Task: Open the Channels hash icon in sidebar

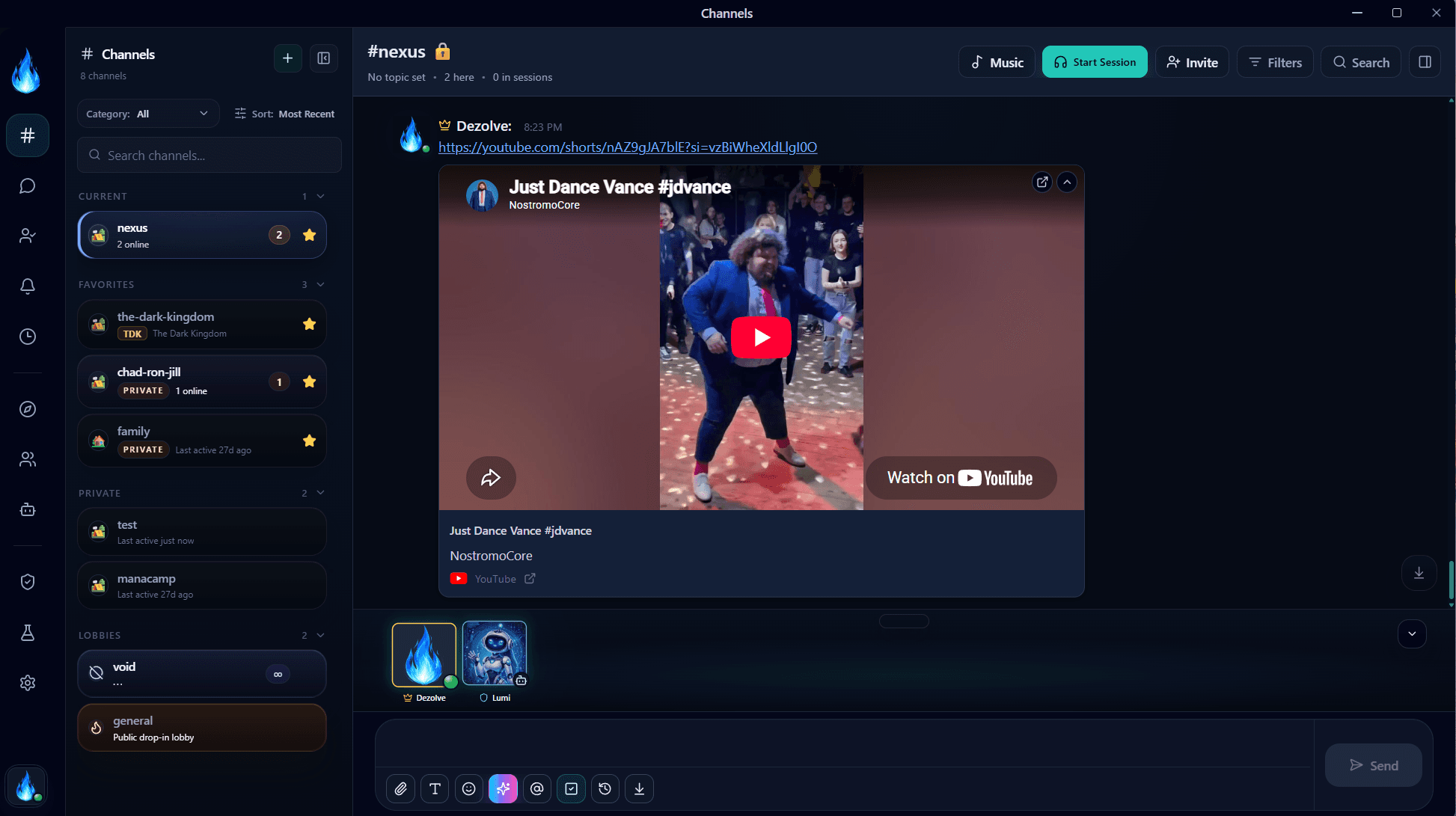Action: pos(28,135)
